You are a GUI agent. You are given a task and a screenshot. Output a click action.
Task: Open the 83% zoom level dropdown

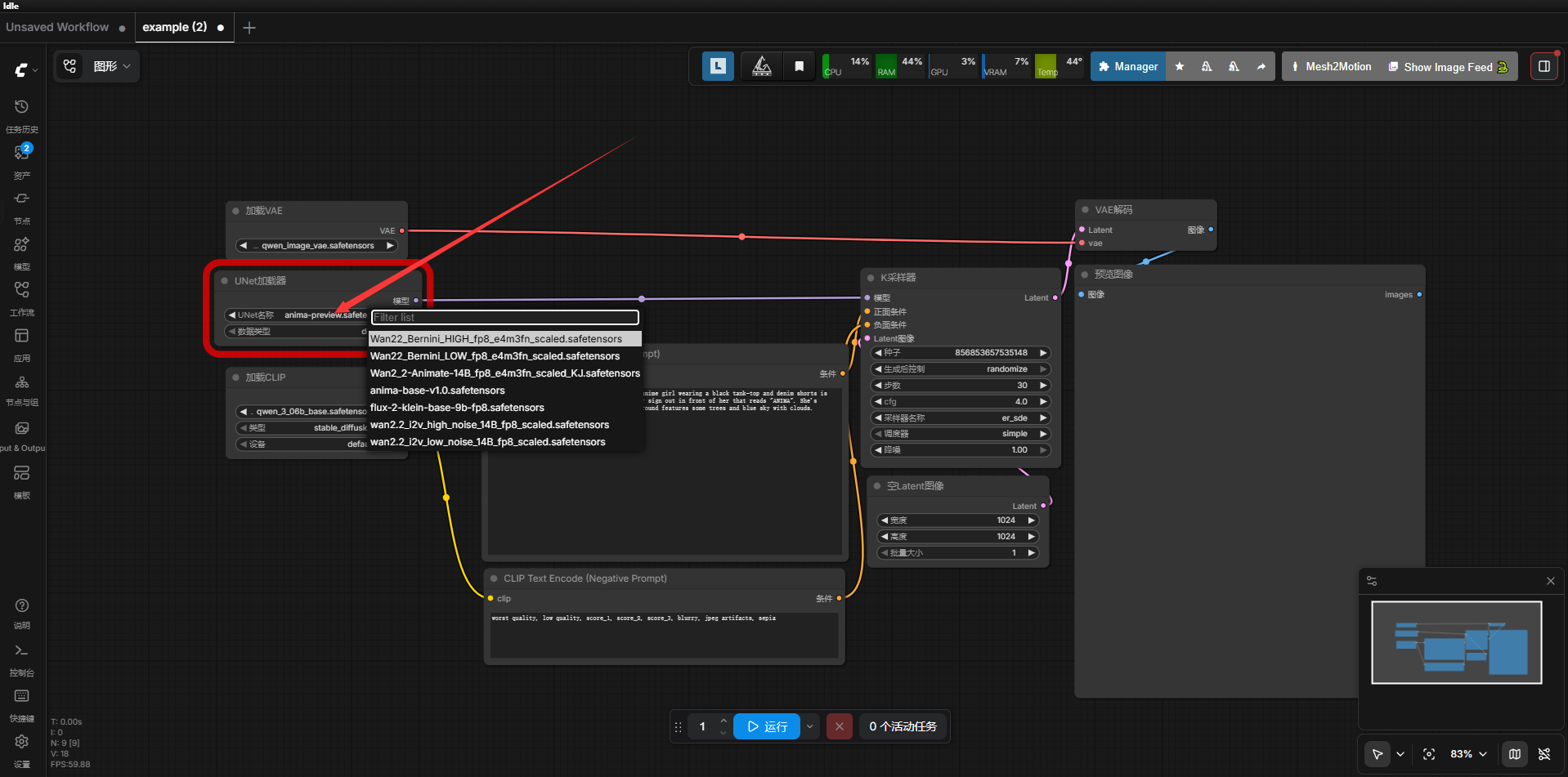coord(1468,754)
